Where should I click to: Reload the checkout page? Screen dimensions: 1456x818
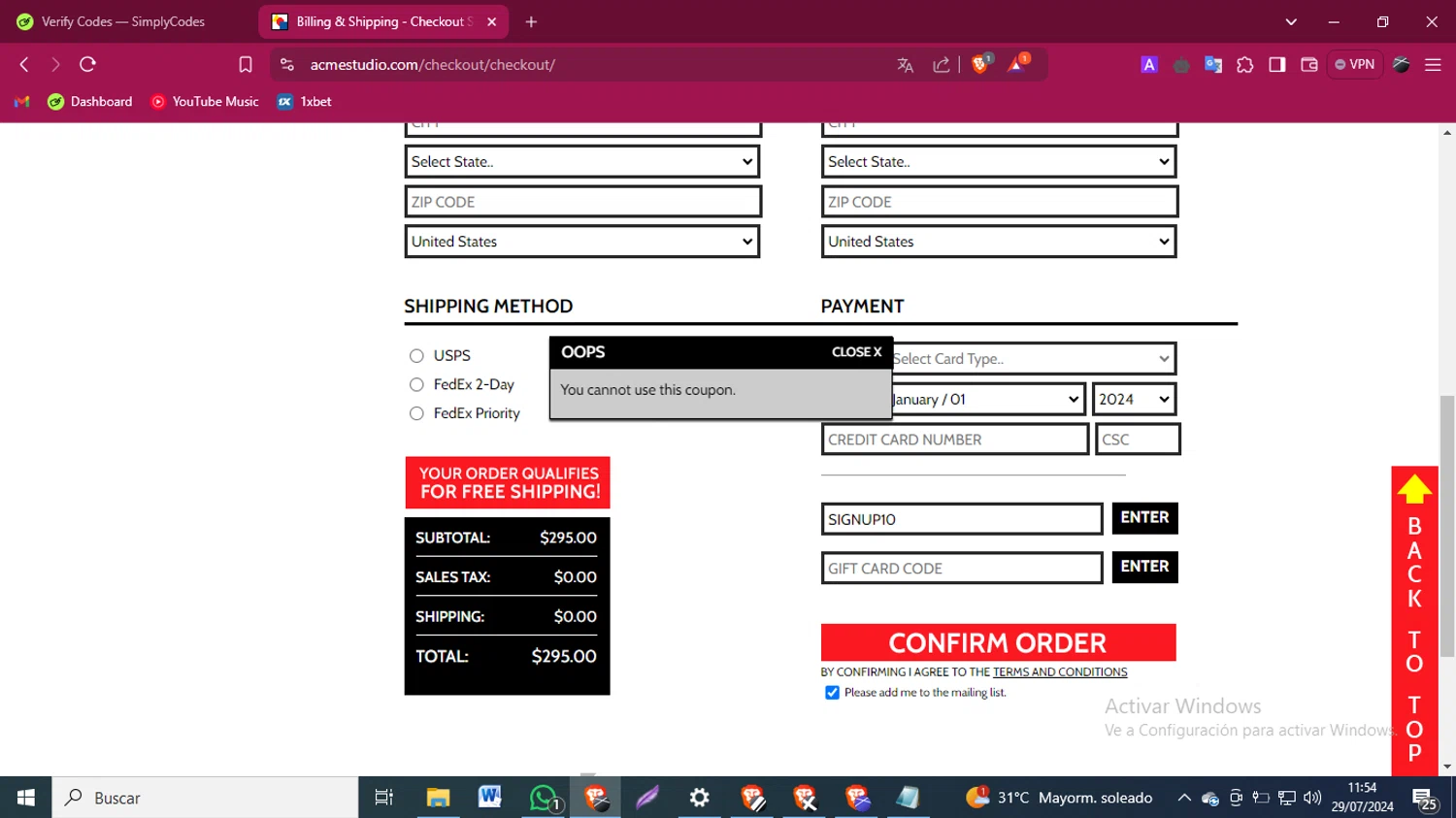point(87,64)
